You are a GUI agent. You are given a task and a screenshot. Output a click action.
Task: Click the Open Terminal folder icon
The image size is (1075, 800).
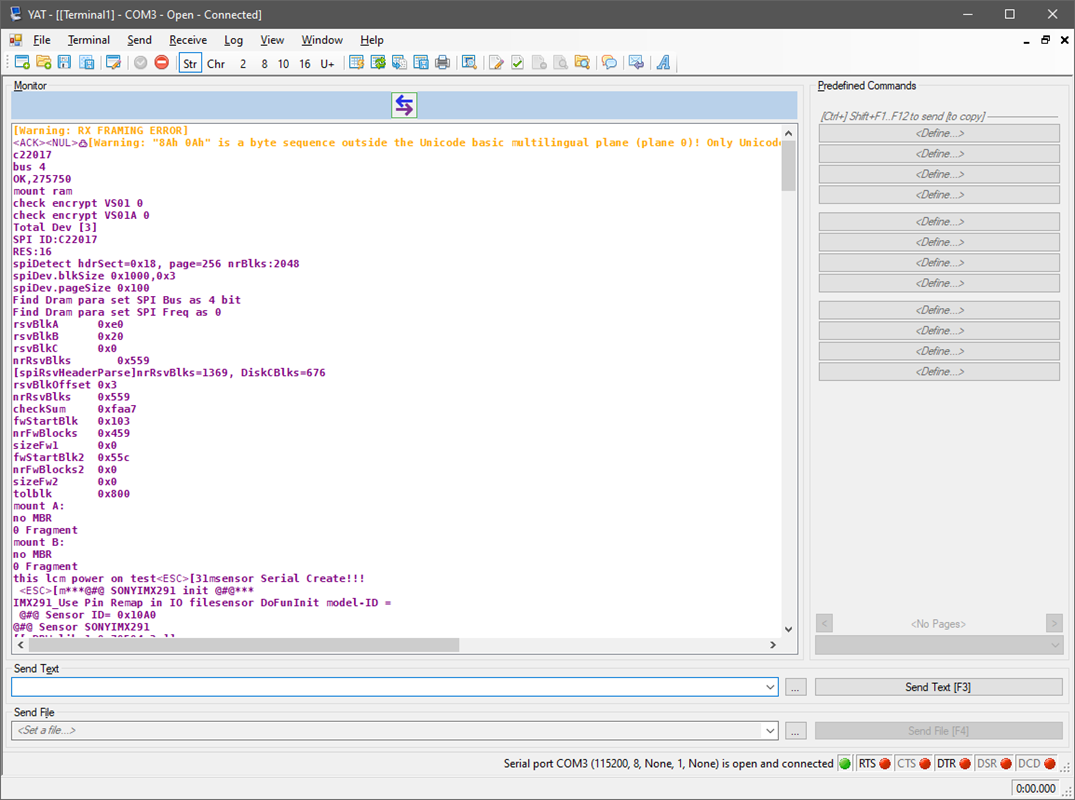coord(44,63)
